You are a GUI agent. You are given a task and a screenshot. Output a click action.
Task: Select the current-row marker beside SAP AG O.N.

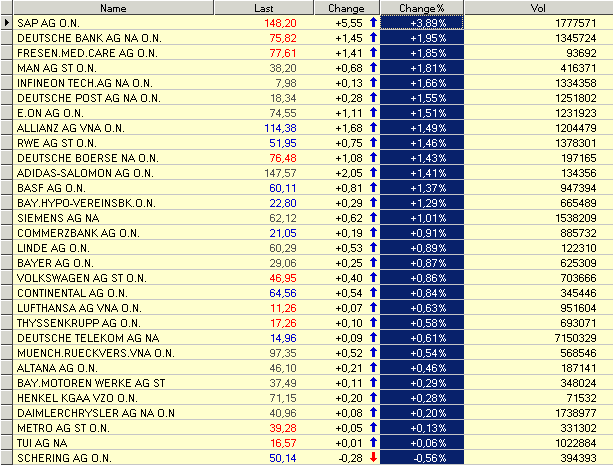pos(6,23)
